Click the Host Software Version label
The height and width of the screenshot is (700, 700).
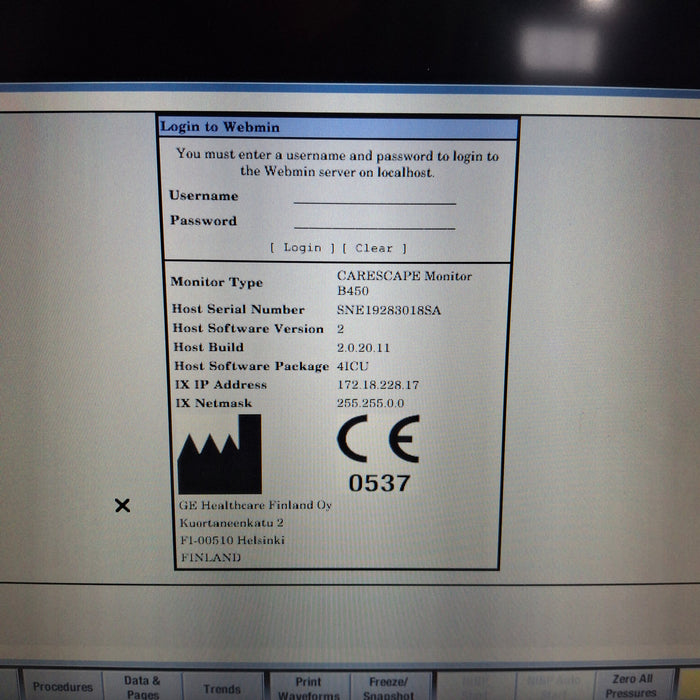tap(248, 328)
